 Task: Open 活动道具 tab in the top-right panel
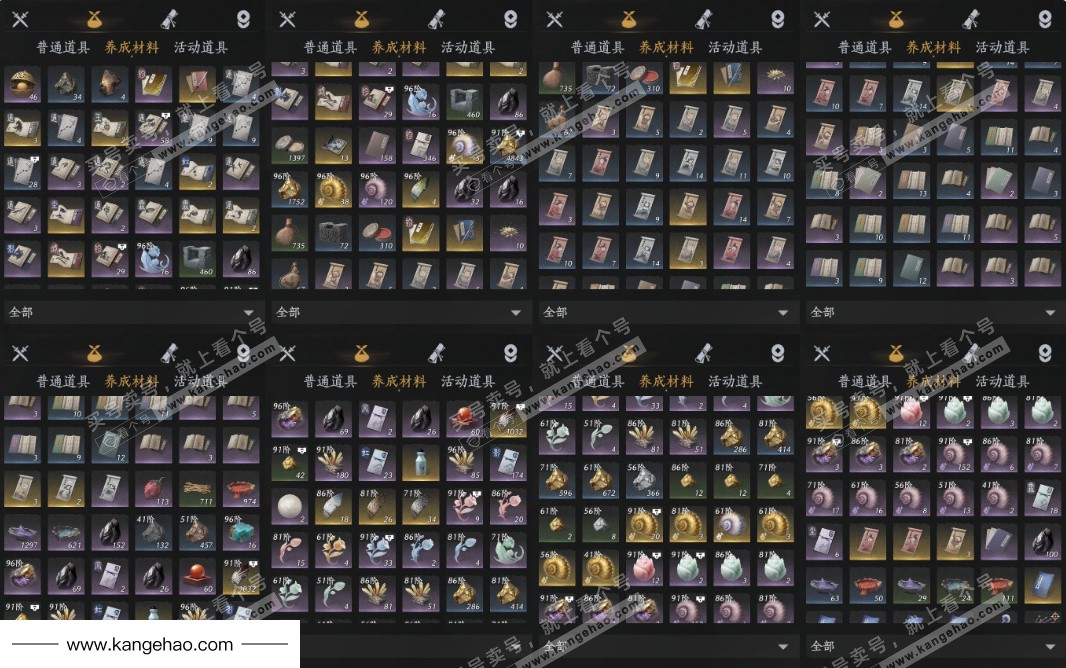(1002, 48)
